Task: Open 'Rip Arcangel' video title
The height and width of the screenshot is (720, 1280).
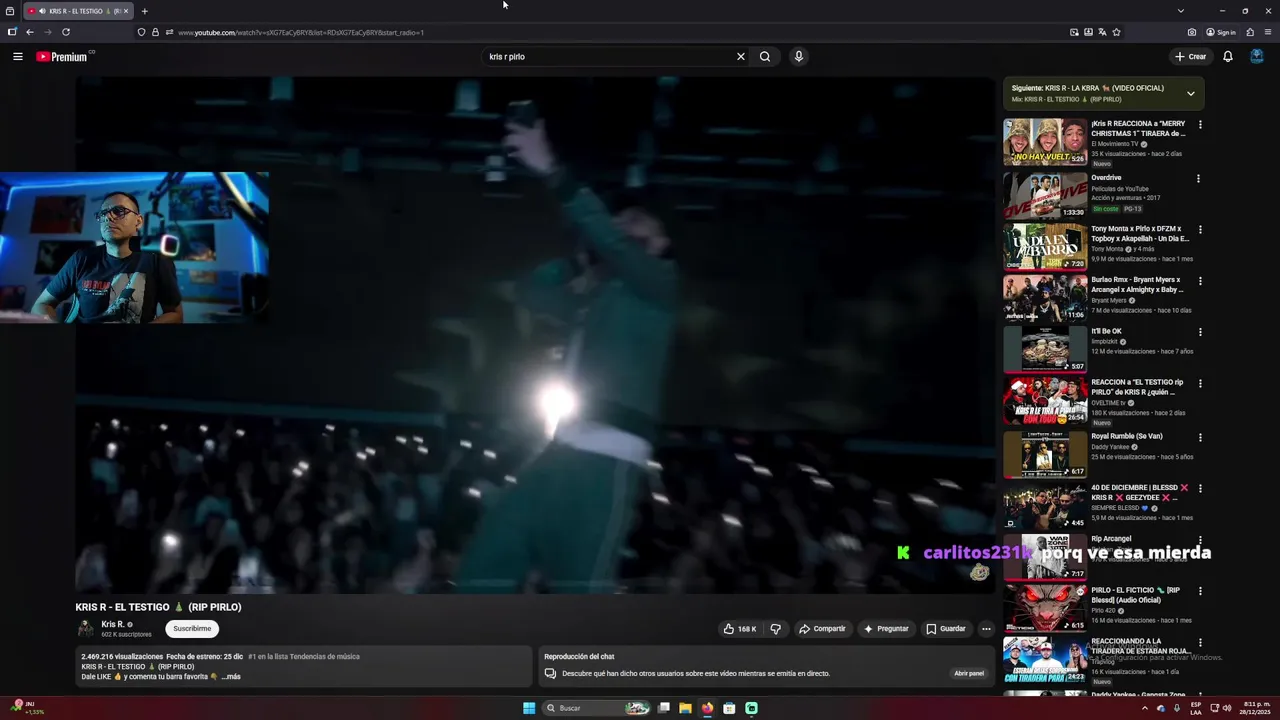Action: pos(1111,539)
